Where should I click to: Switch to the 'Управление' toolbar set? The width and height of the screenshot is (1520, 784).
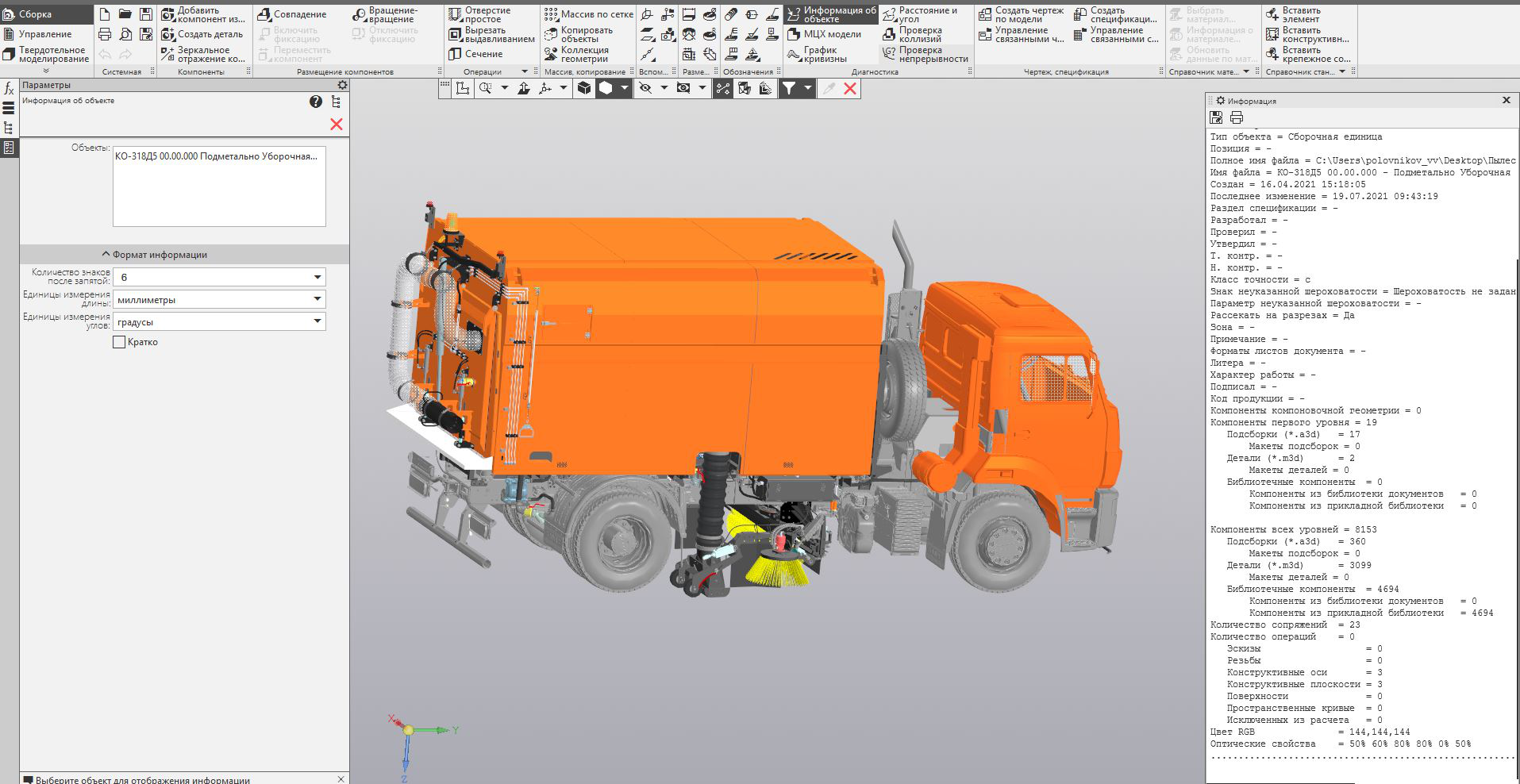click(44, 34)
